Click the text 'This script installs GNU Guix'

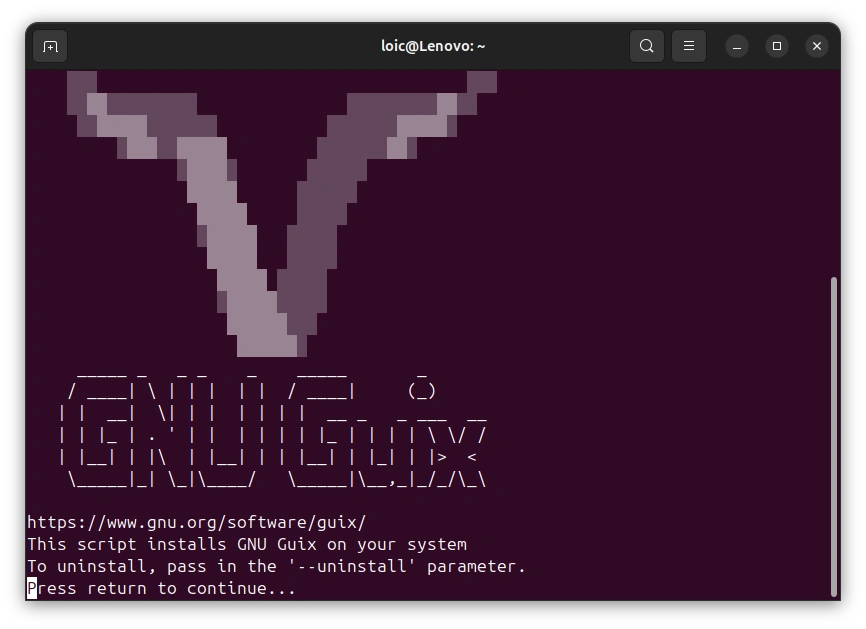[x=172, y=545]
